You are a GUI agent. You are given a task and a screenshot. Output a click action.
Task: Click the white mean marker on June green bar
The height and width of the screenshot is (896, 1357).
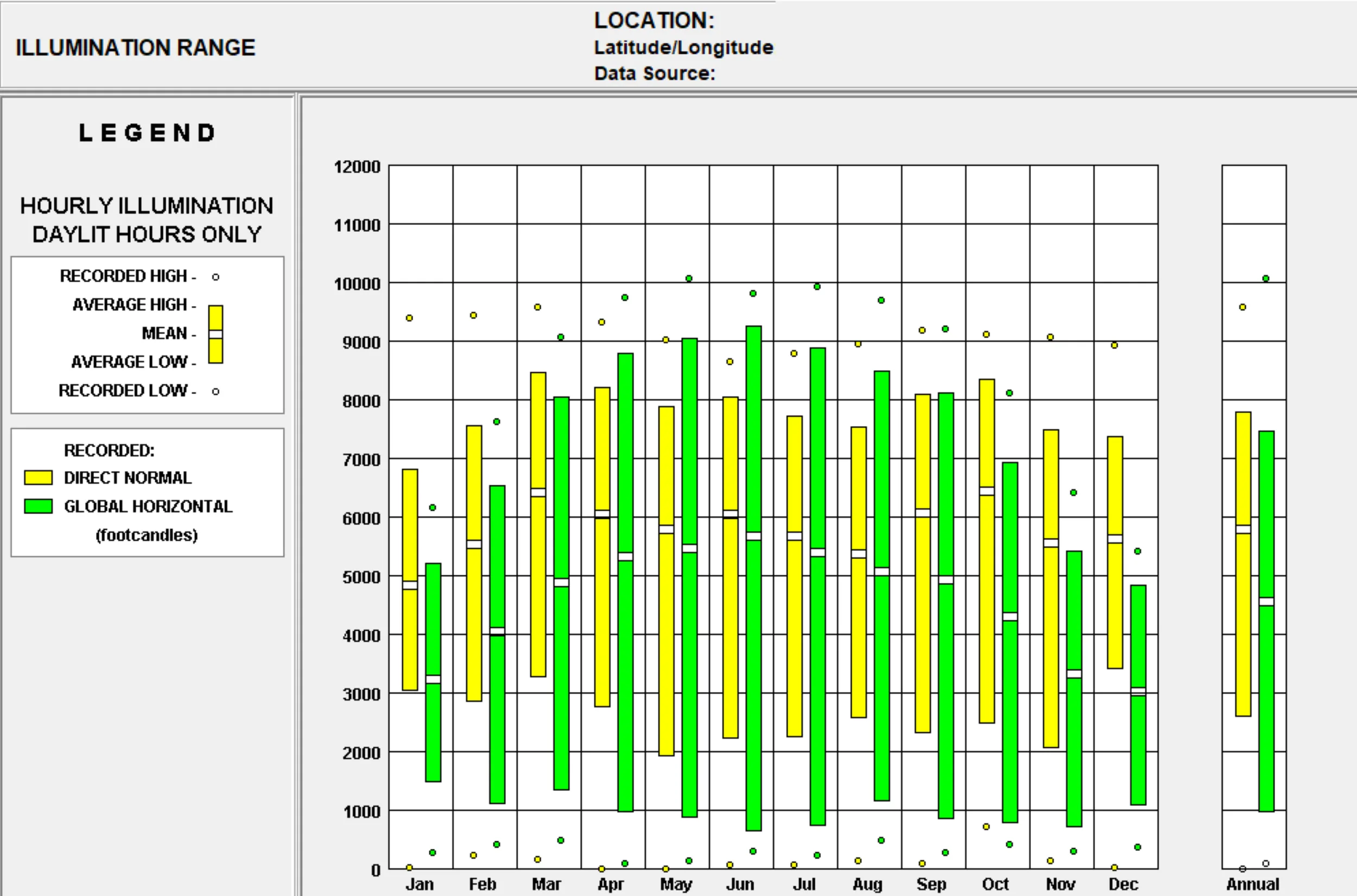pyautogui.click(x=753, y=536)
